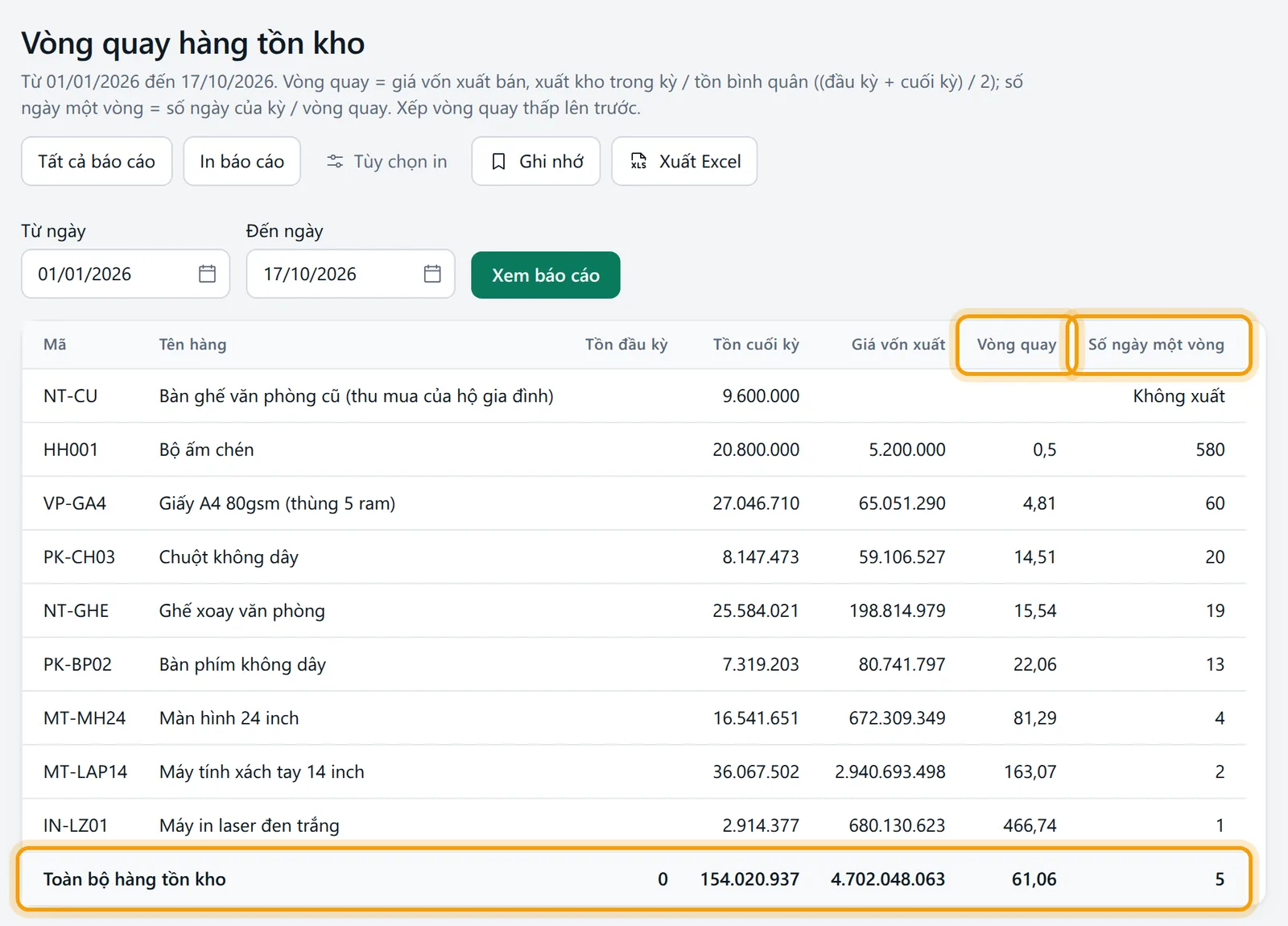Image resolution: width=1288 pixels, height=926 pixels.
Task: Click total cost value 4.702.048.063
Action: pos(888,879)
